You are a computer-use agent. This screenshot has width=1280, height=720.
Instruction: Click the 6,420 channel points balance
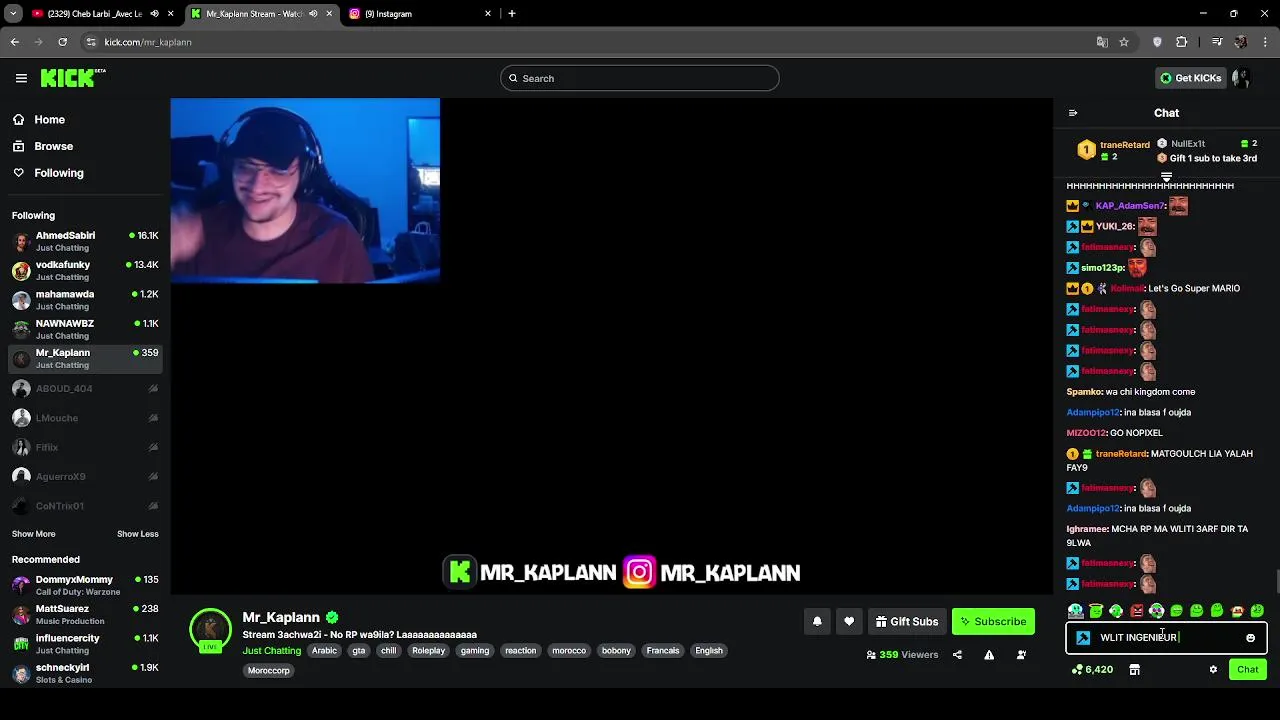click(x=1092, y=670)
